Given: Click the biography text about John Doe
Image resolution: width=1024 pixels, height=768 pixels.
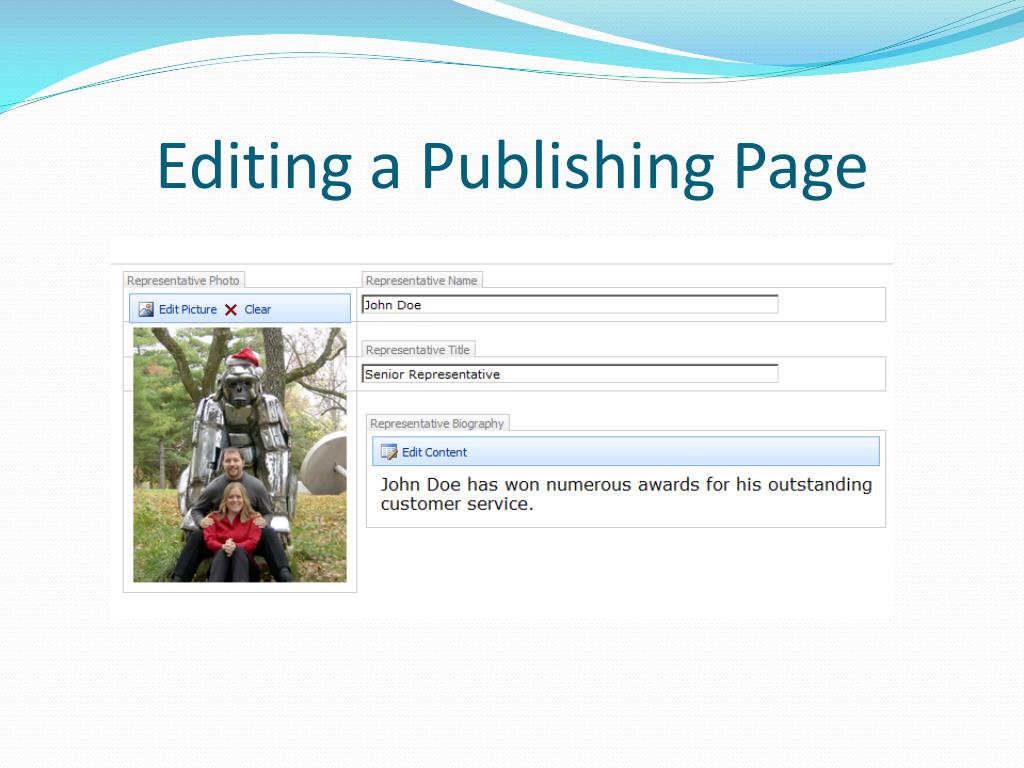Looking at the screenshot, I should (626, 494).
